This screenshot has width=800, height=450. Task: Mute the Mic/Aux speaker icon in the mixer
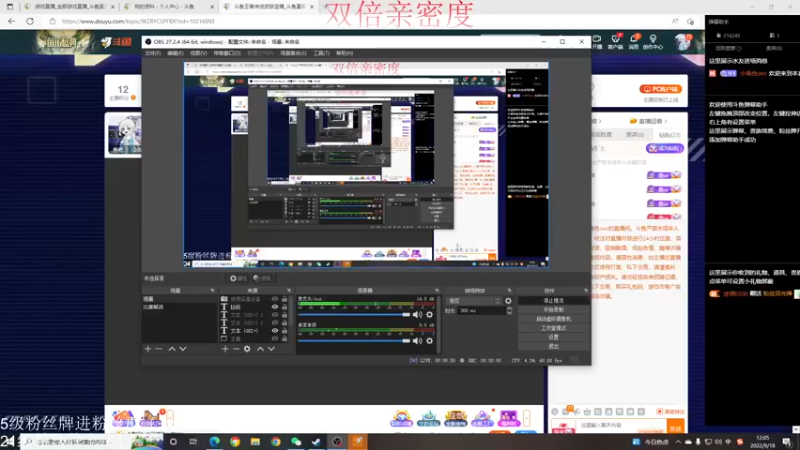point(417,315)
